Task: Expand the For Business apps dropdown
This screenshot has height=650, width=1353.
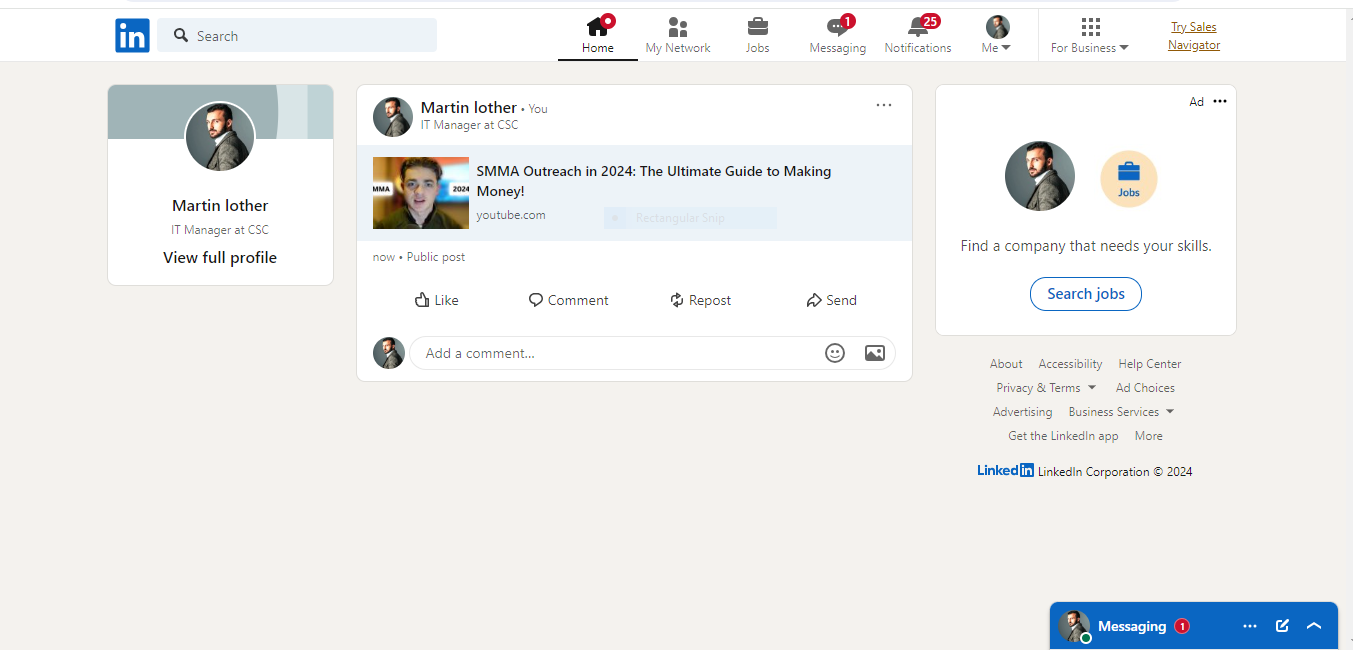Action: [1090, 35]
